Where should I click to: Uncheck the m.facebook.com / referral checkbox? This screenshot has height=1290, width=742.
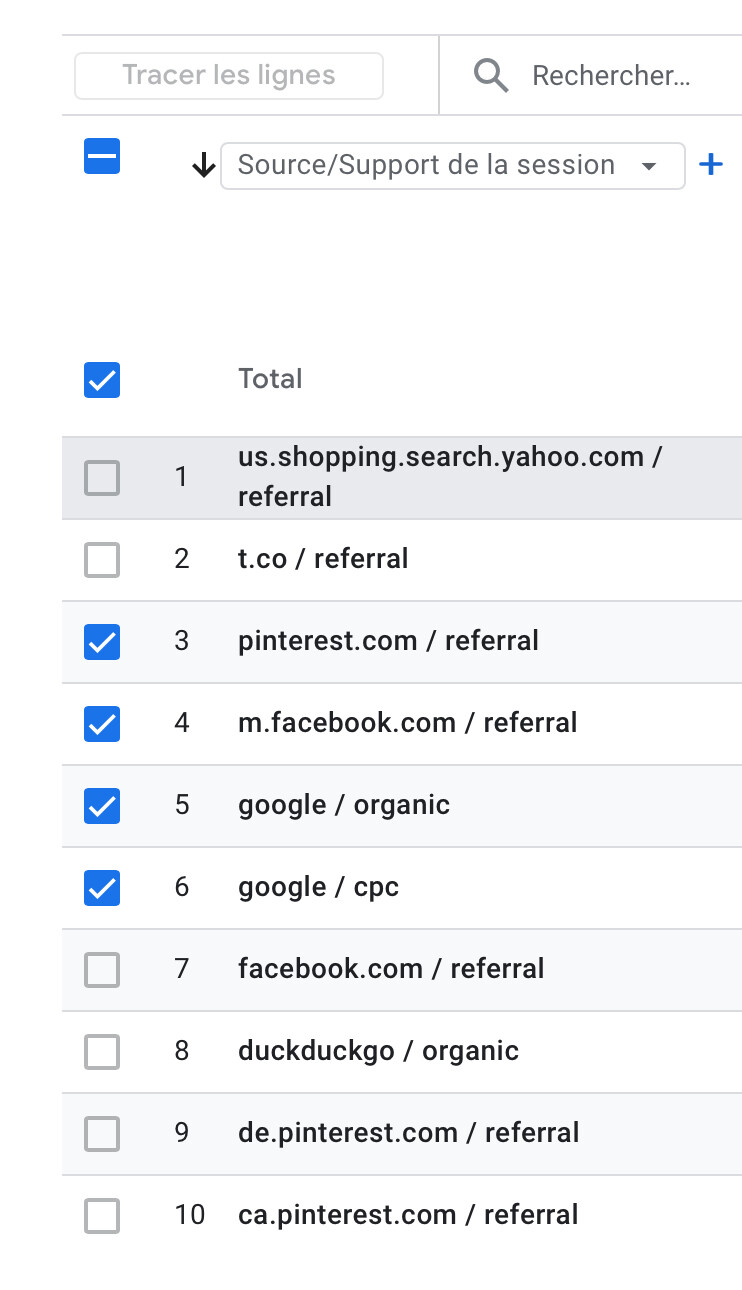(102, 724)
